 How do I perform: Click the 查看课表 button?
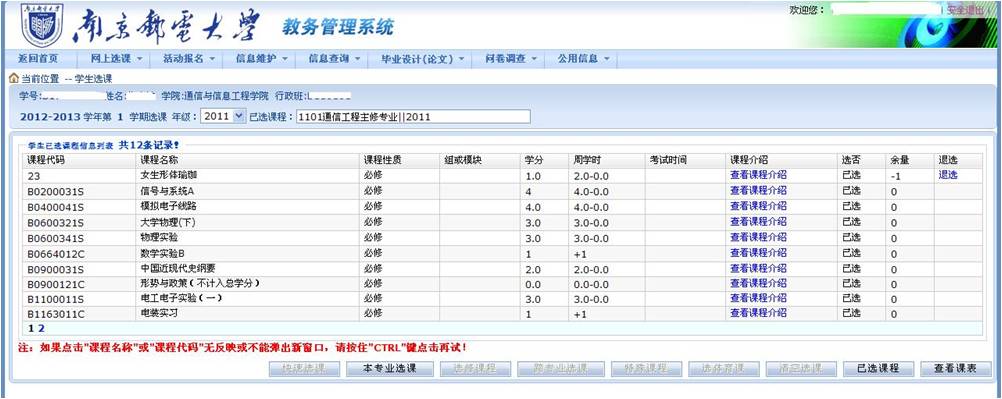point(955,368)
